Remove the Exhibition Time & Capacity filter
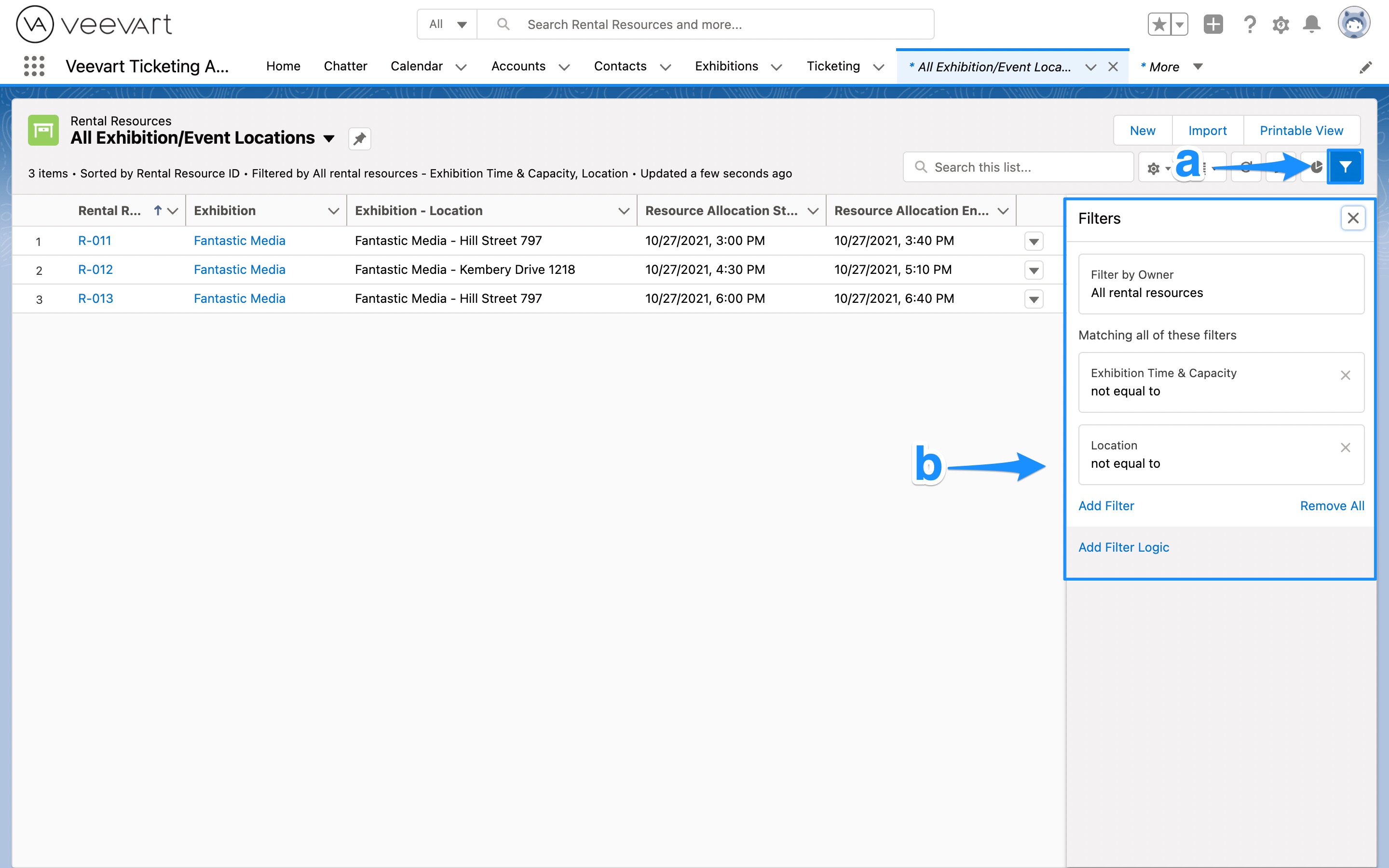This screenshot has width=1389, height=868. point(1345,375)
